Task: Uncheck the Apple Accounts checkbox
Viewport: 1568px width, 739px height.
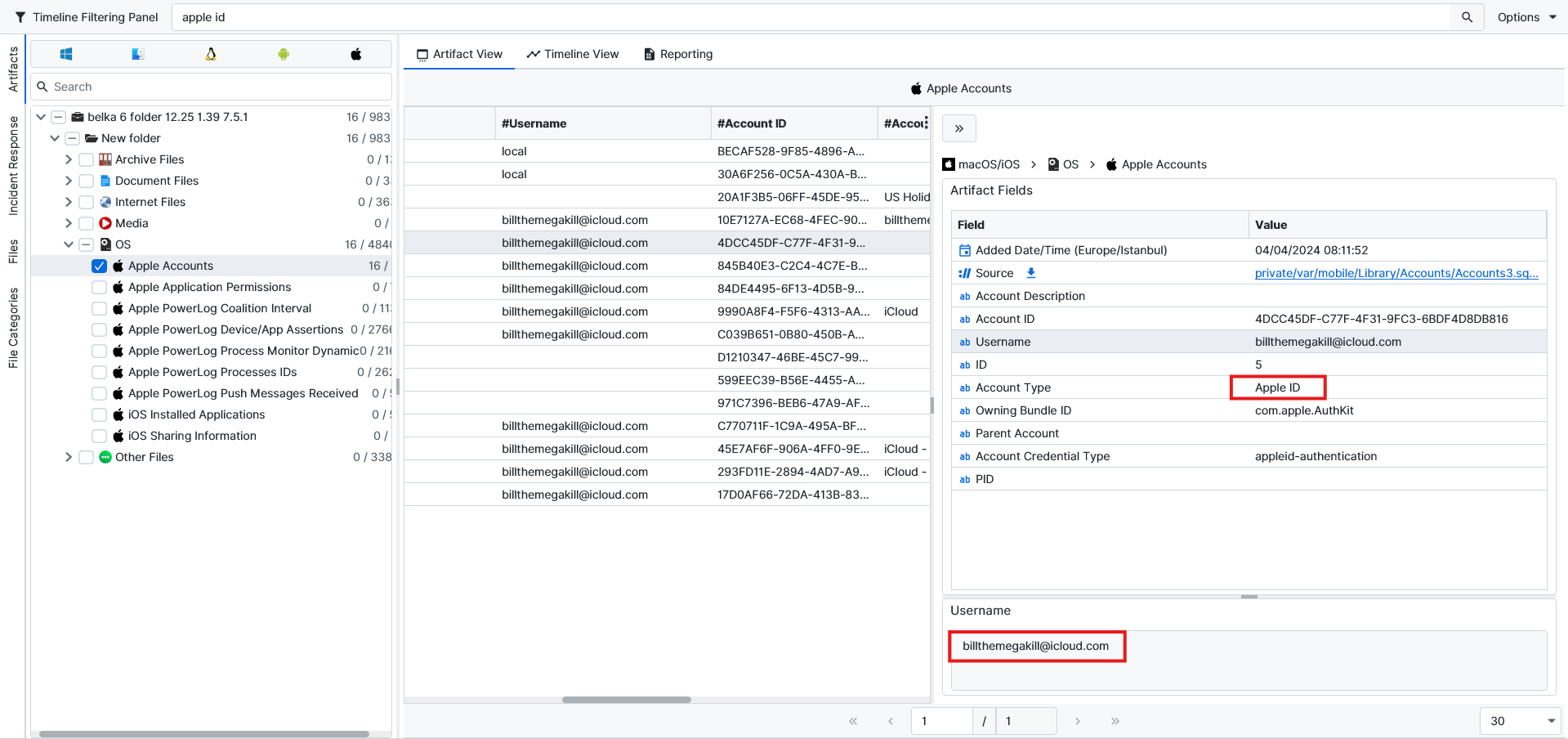Action: coord(100,266)
